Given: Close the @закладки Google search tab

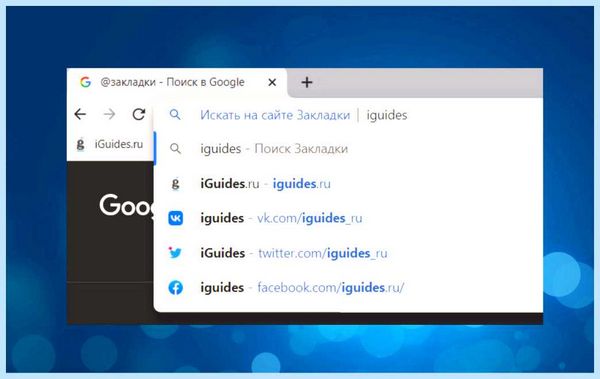Looking at the screenshot, I should [272, 82].
